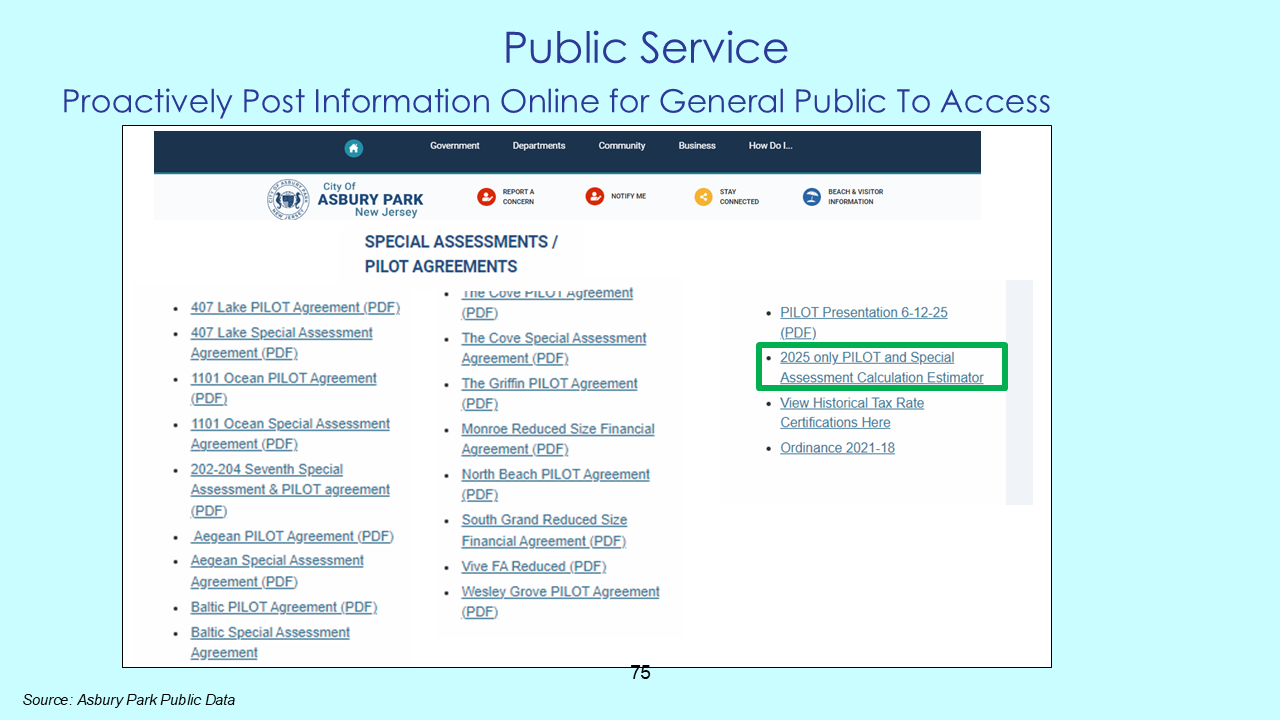Open 202-204 Seventh Special Assessment & PILOT agreement

pyautogui.click(x=290, y=490)
